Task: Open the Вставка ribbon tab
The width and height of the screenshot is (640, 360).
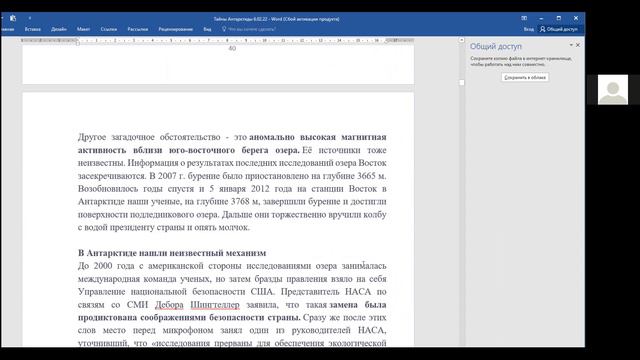Action: [33, 29]
